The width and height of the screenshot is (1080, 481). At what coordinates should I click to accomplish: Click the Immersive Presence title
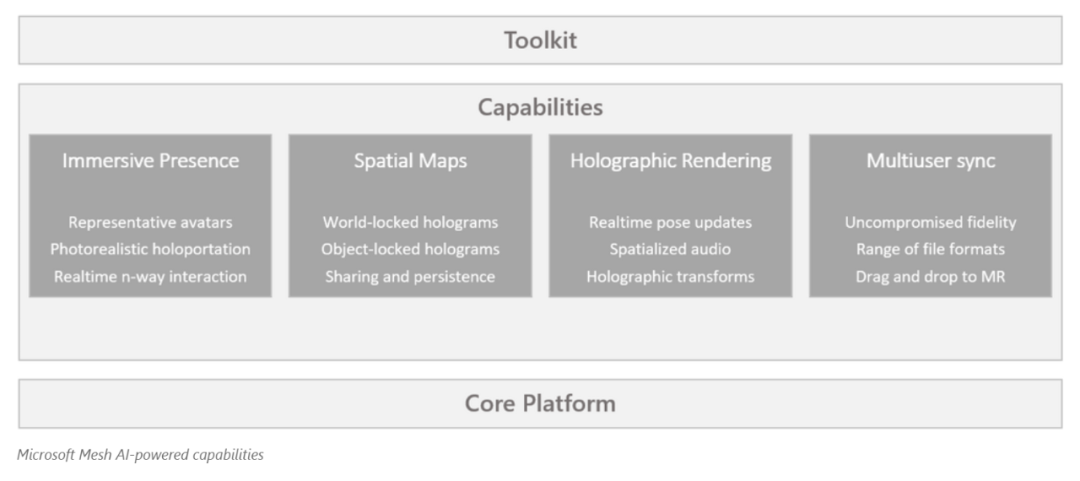(150, 161)
